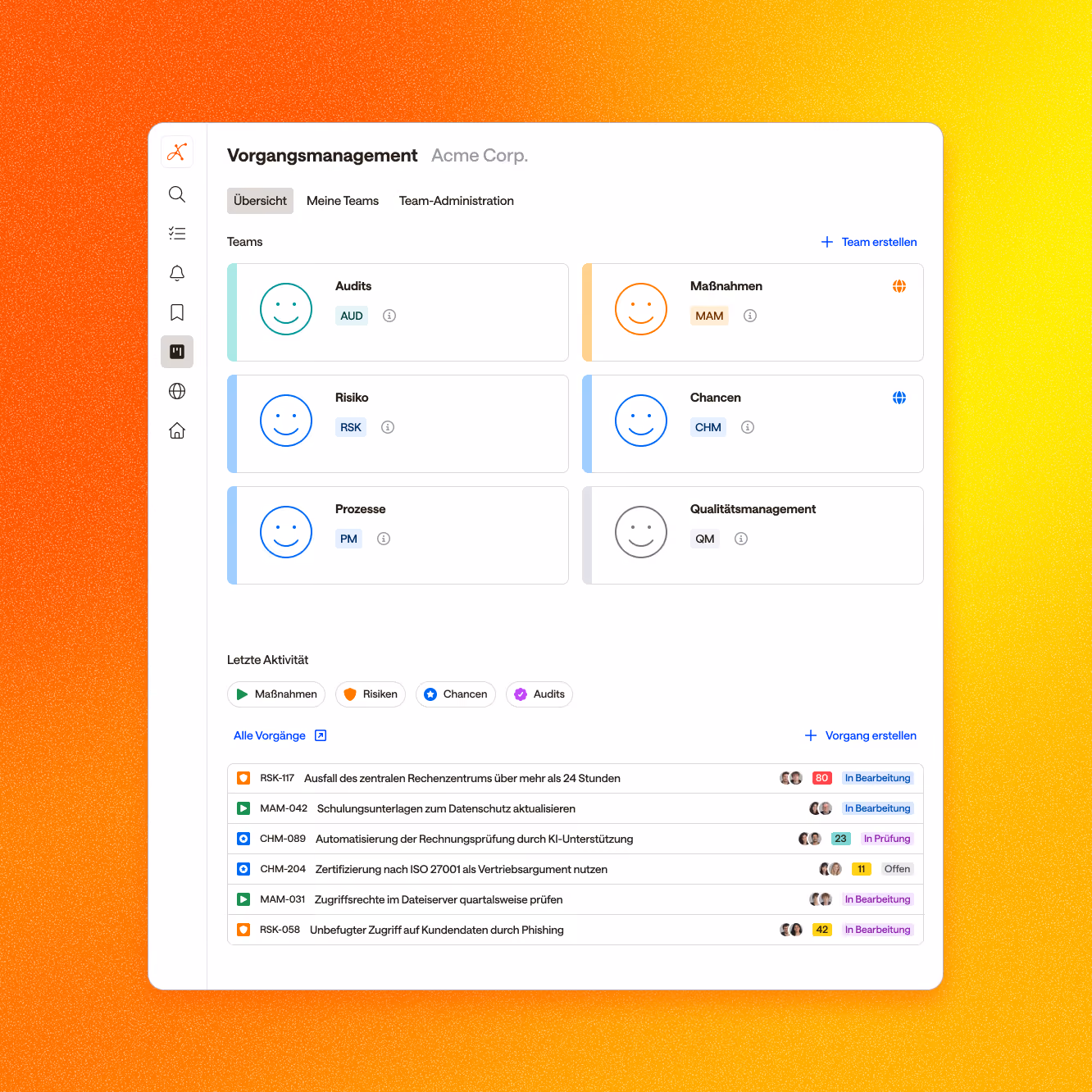Show info for the MAM team tag

pyautogui.click(x=750, y=316)
